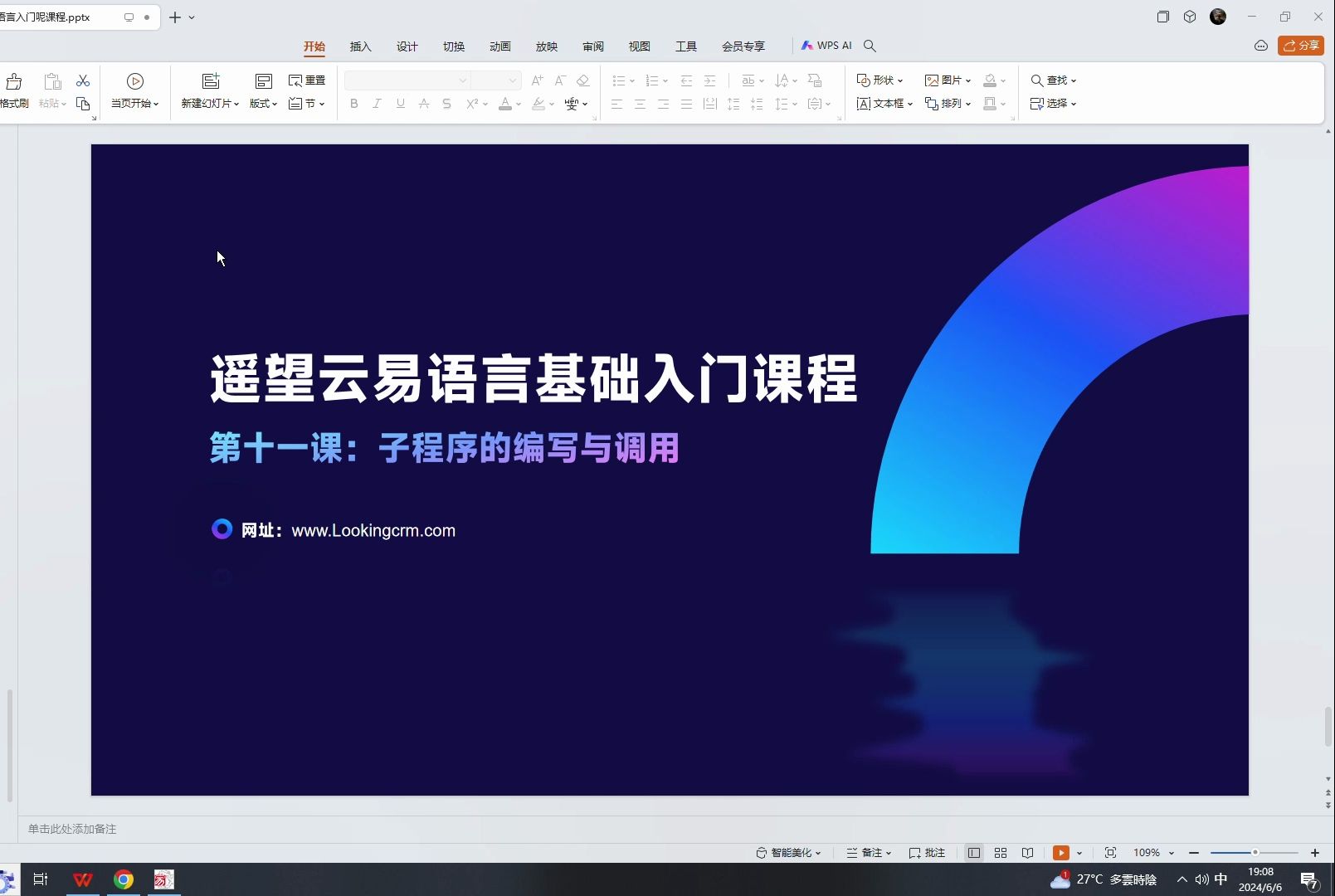Toggle underline formatting
This screenshot has width=1335, height=896.
coord(400,104)
